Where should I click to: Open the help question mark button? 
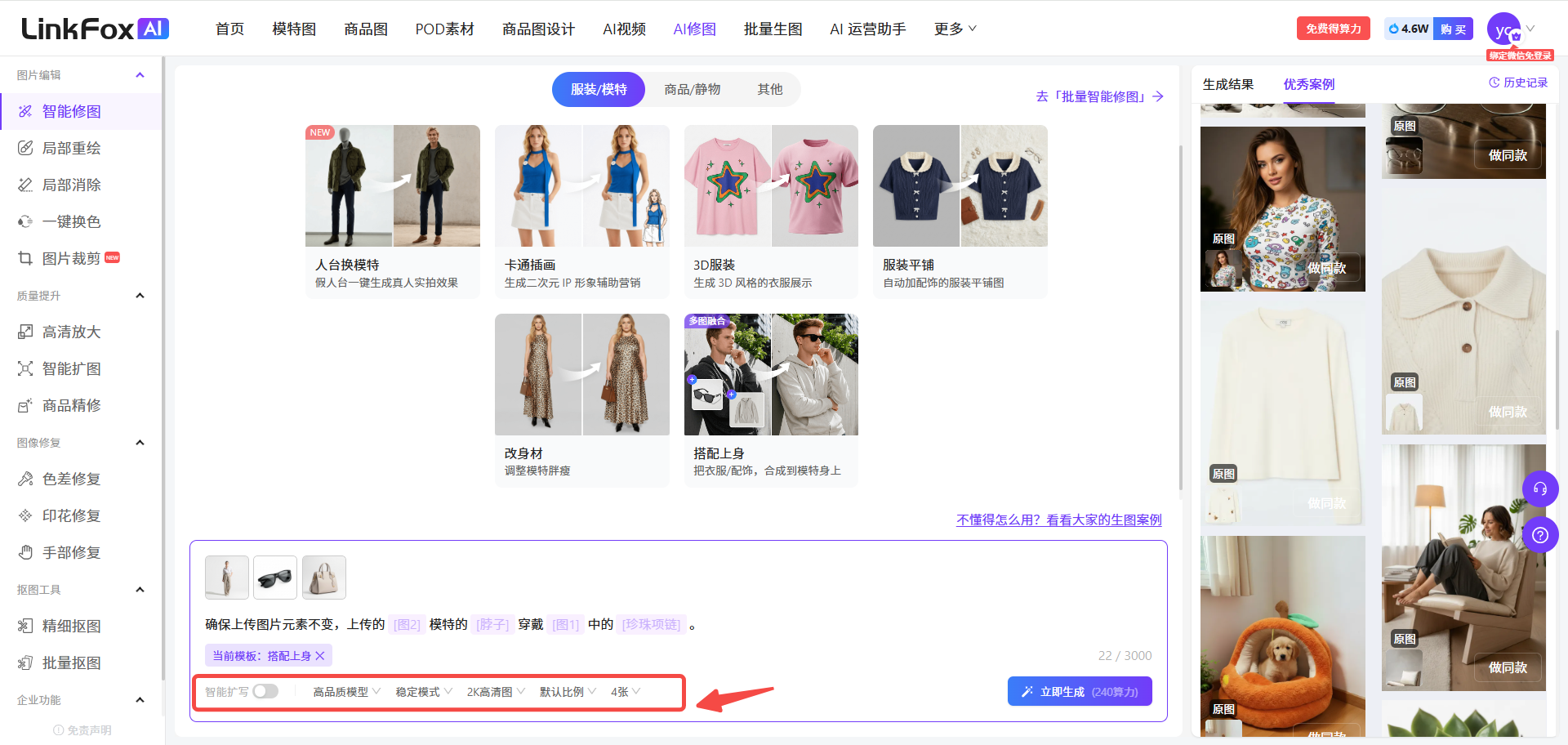(1540, 535)
